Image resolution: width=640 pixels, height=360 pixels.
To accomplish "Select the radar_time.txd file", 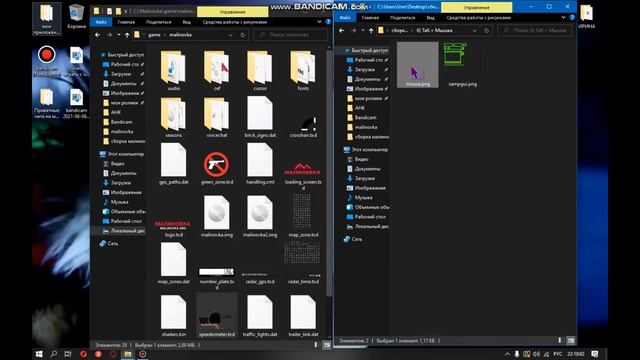I will 303,263.
